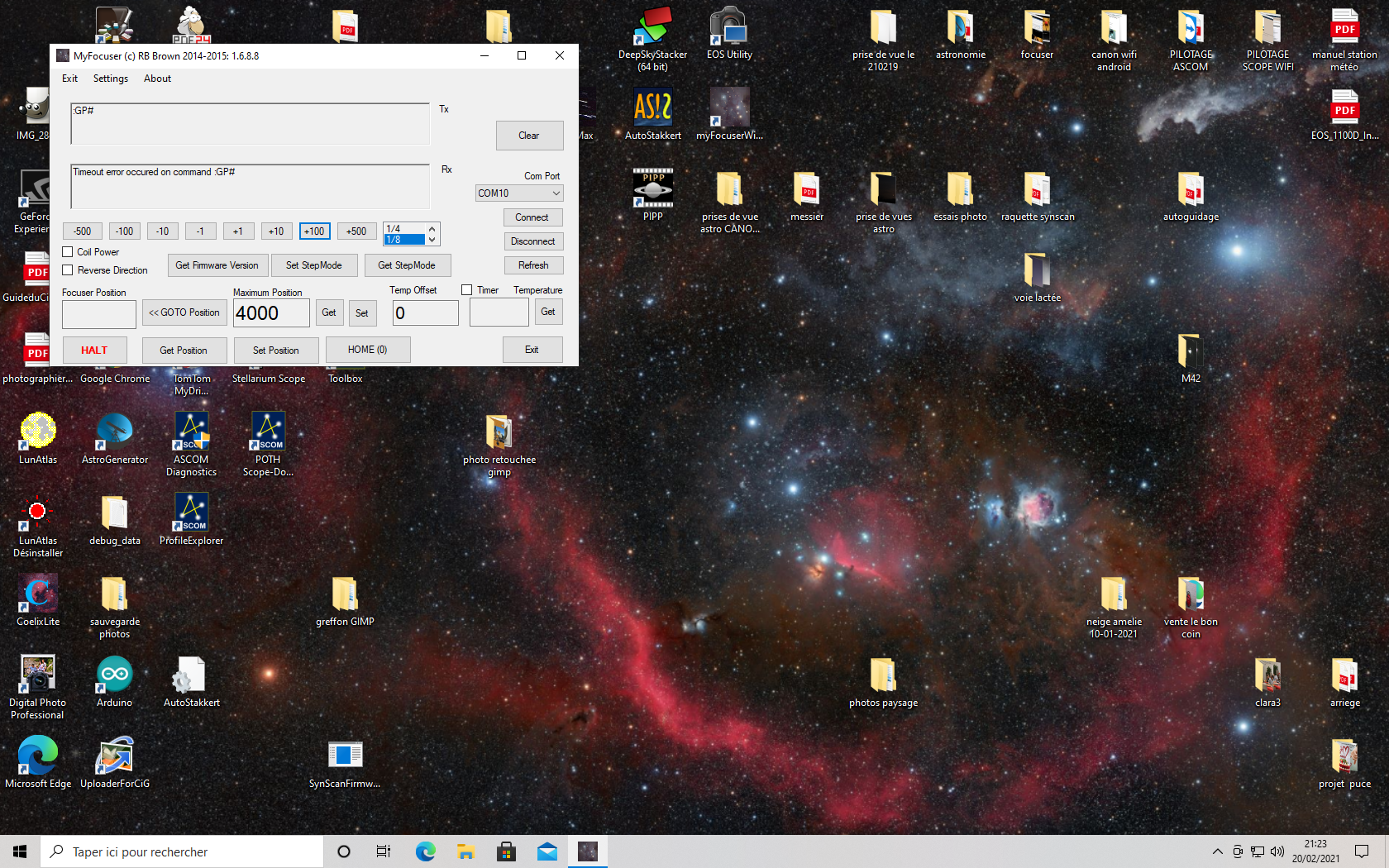This screenshot has width=1389, height=868.
Task: Open the Mail app on taskbar
Action: click(x=547, y=851)
